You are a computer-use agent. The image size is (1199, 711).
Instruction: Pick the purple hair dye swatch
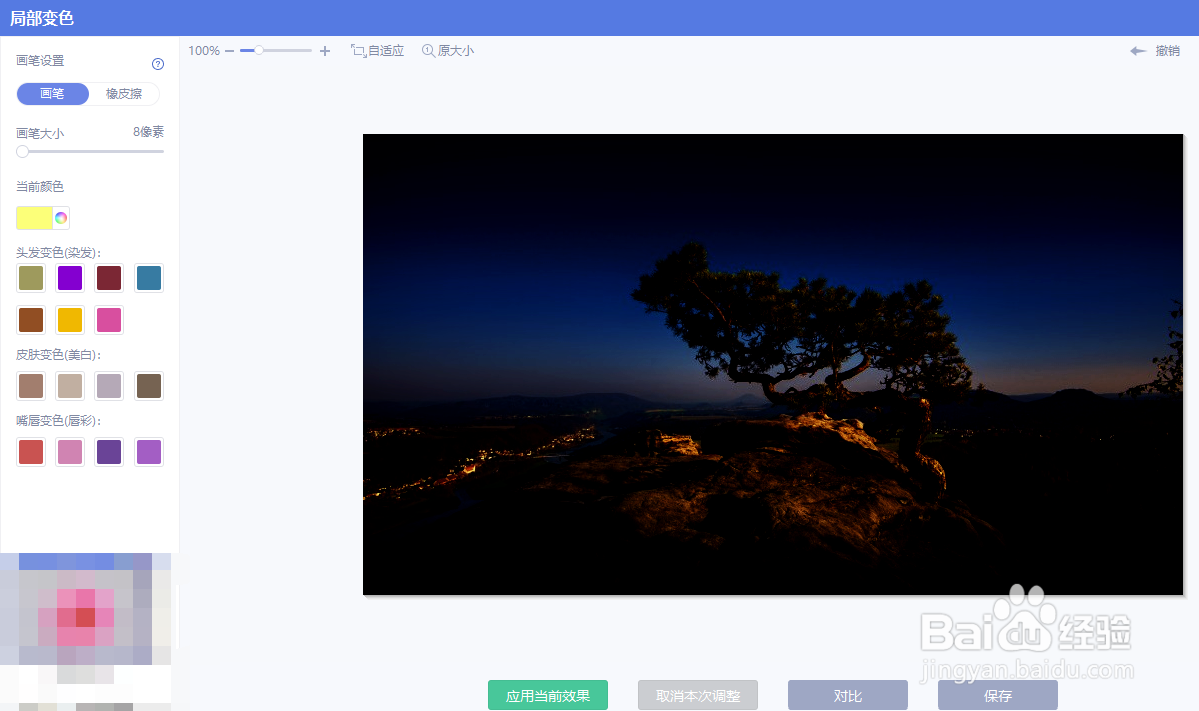pos(69,277)
